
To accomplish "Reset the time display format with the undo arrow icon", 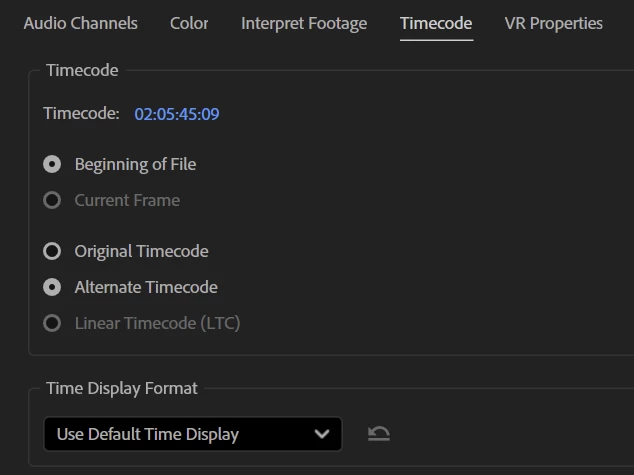I will [x=379, y=433].
